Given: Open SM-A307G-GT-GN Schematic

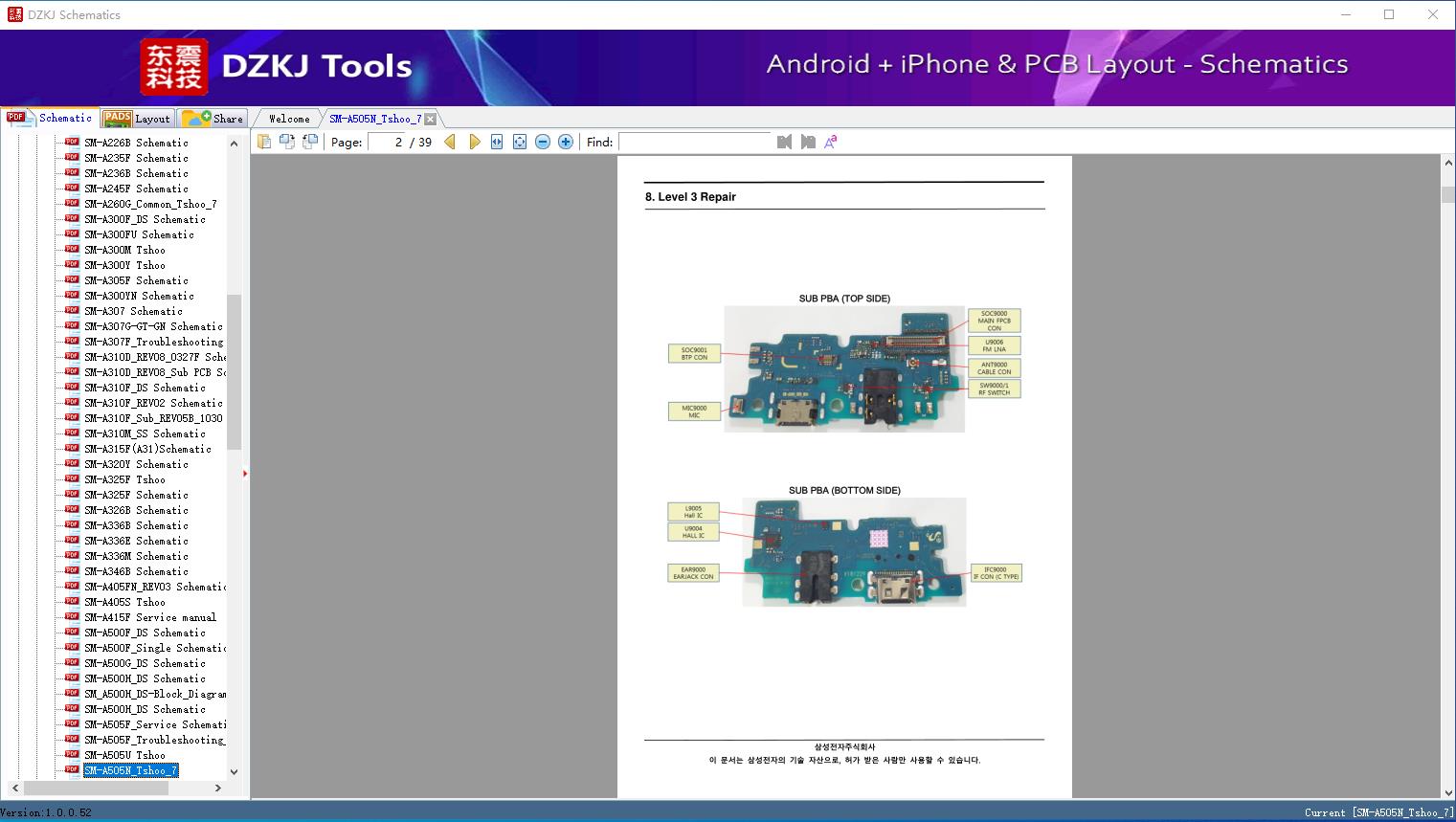Looking at the screenshot, I should point(153,326).
